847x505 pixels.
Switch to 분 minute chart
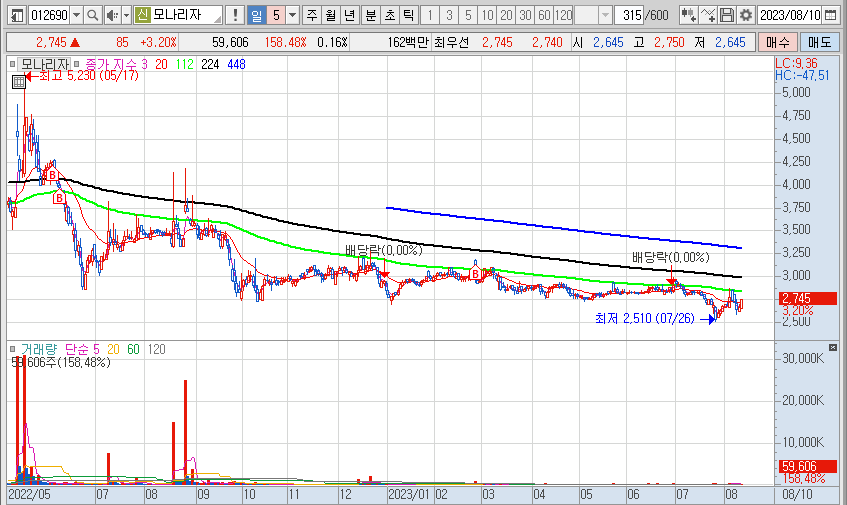coord(371,15)
